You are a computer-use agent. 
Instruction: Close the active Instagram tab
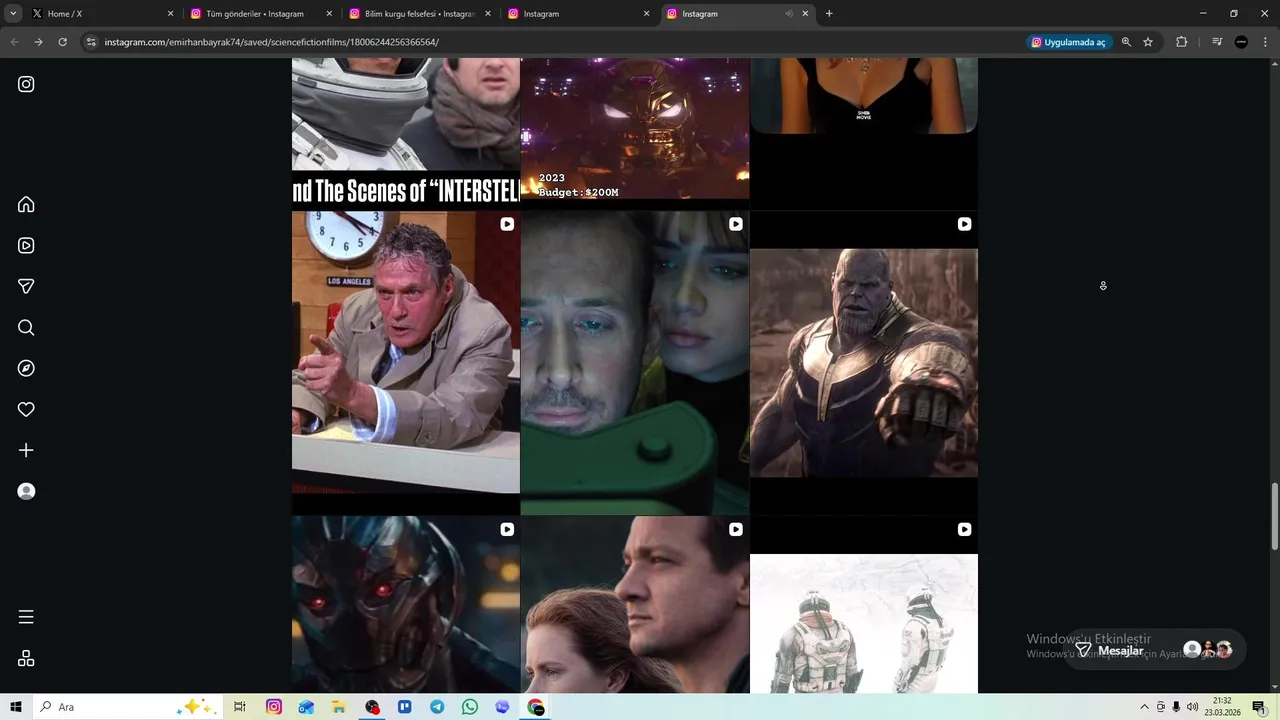[x=805, y=14]
